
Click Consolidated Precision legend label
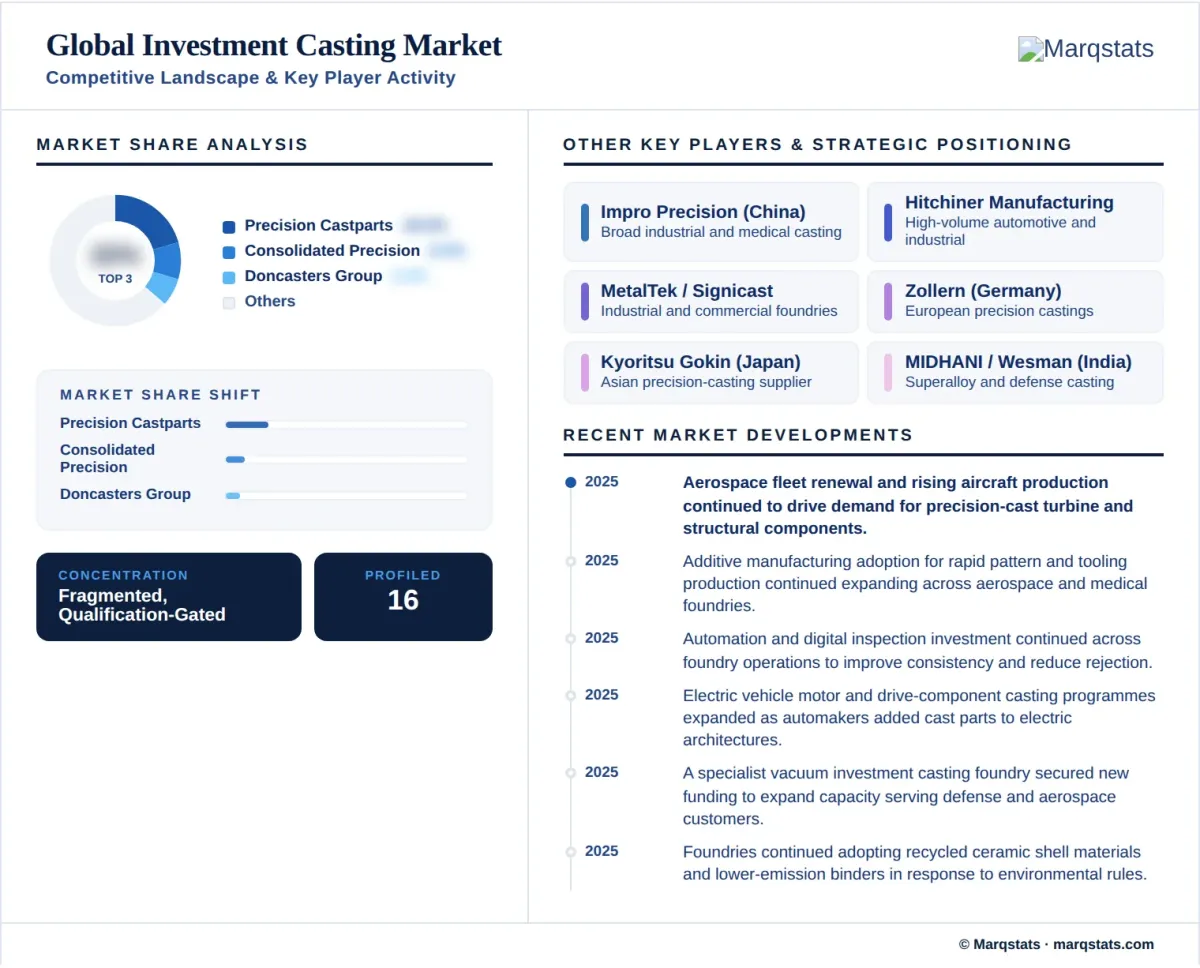[332, 251]
